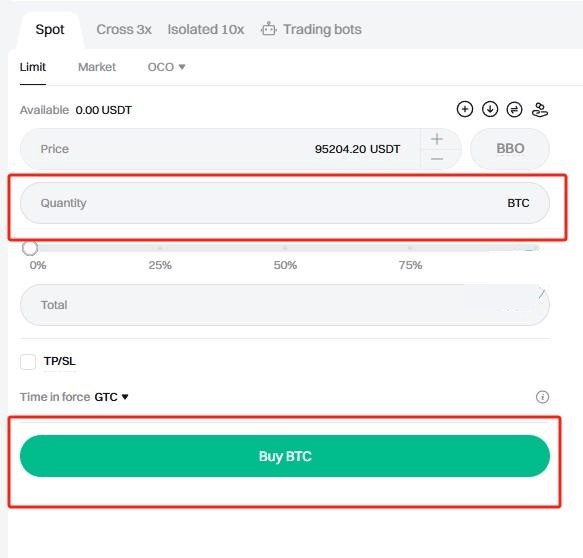
Task: Click the transfer arrows circle icon
Action: coord(515,110)
